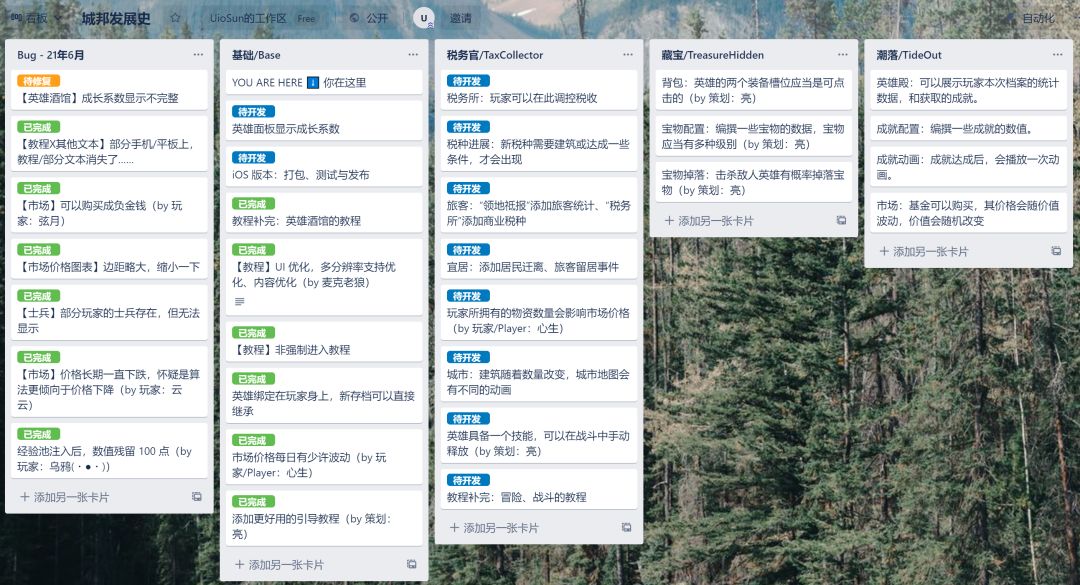
Task: Open YOU ARE HERE 你在这里 card
Action: coord(324,83)
